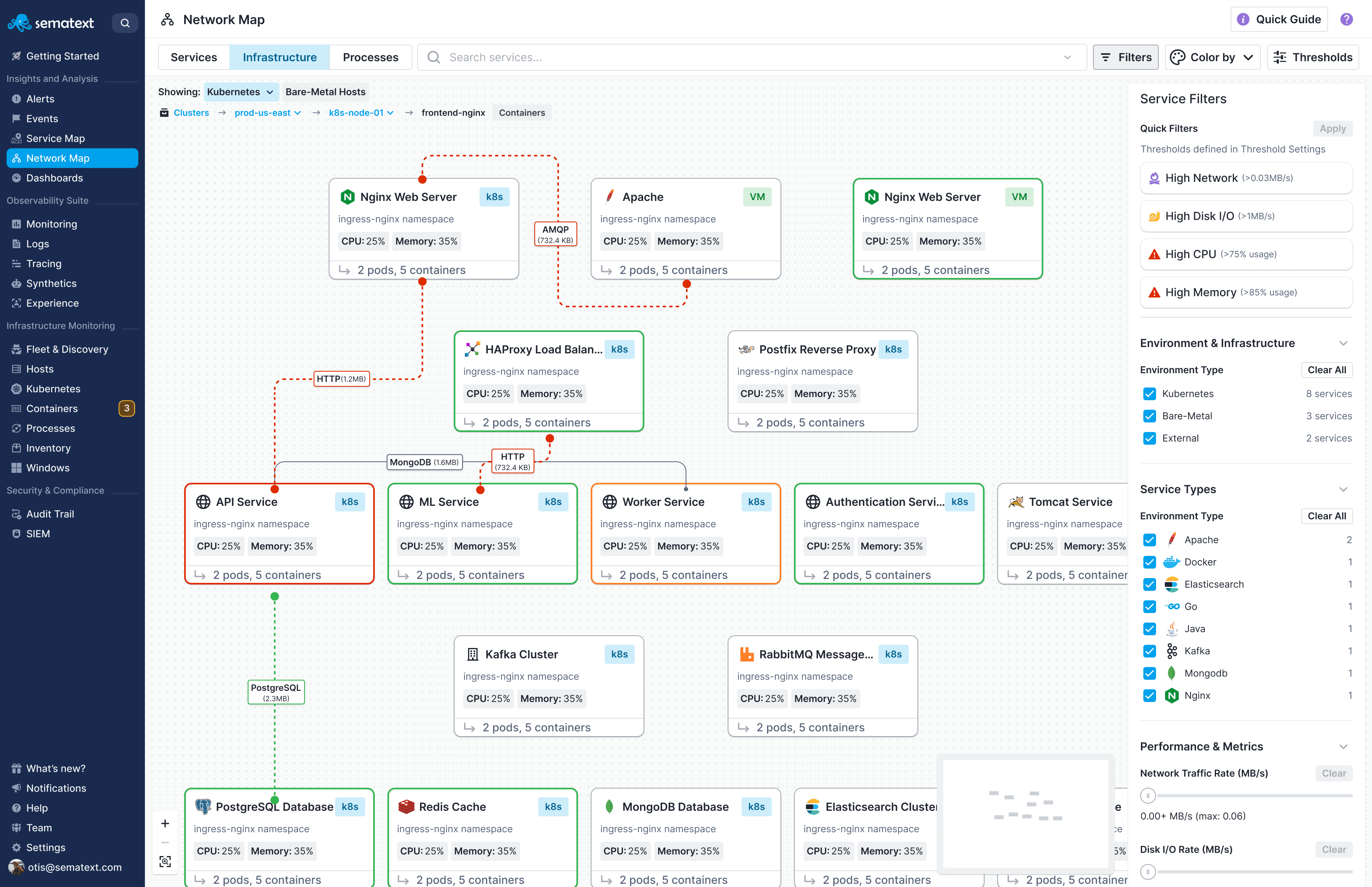Viewport: 1372px width, 887px height.
Task: Open the Kubernetes showing dropdown
Action: pyautogui.click(x=241, y=92)
